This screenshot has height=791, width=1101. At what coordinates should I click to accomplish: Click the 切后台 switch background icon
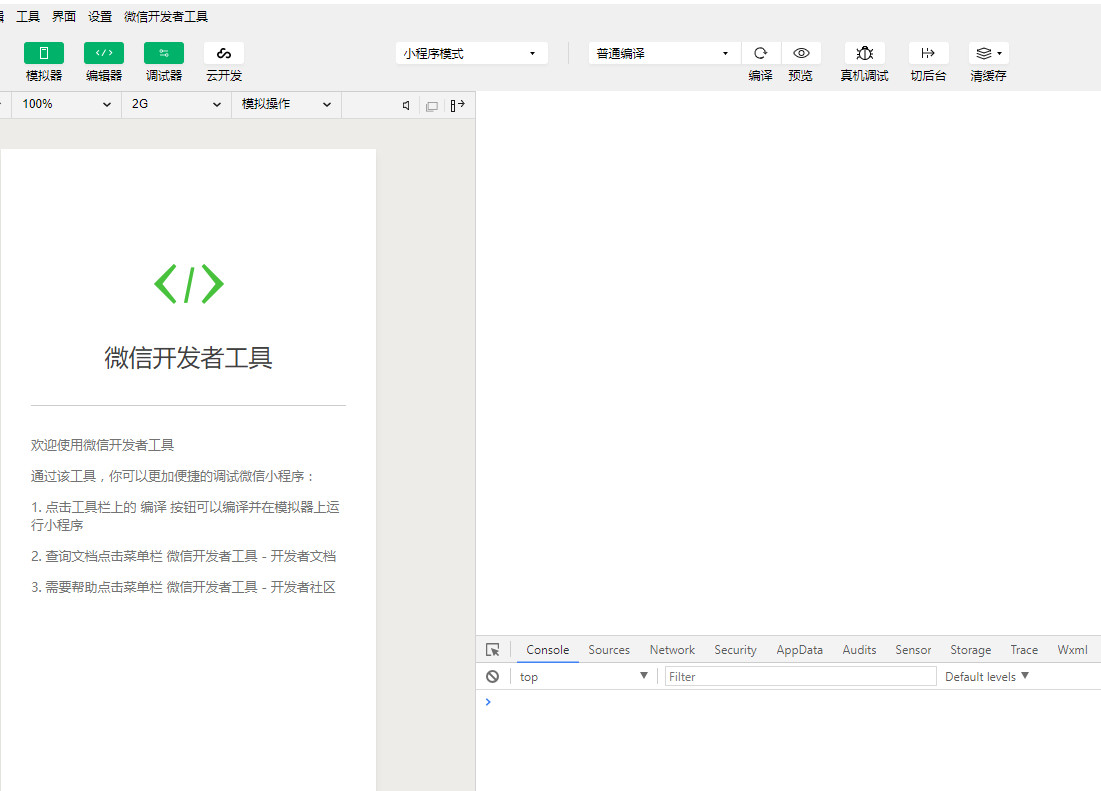point(928,53)
